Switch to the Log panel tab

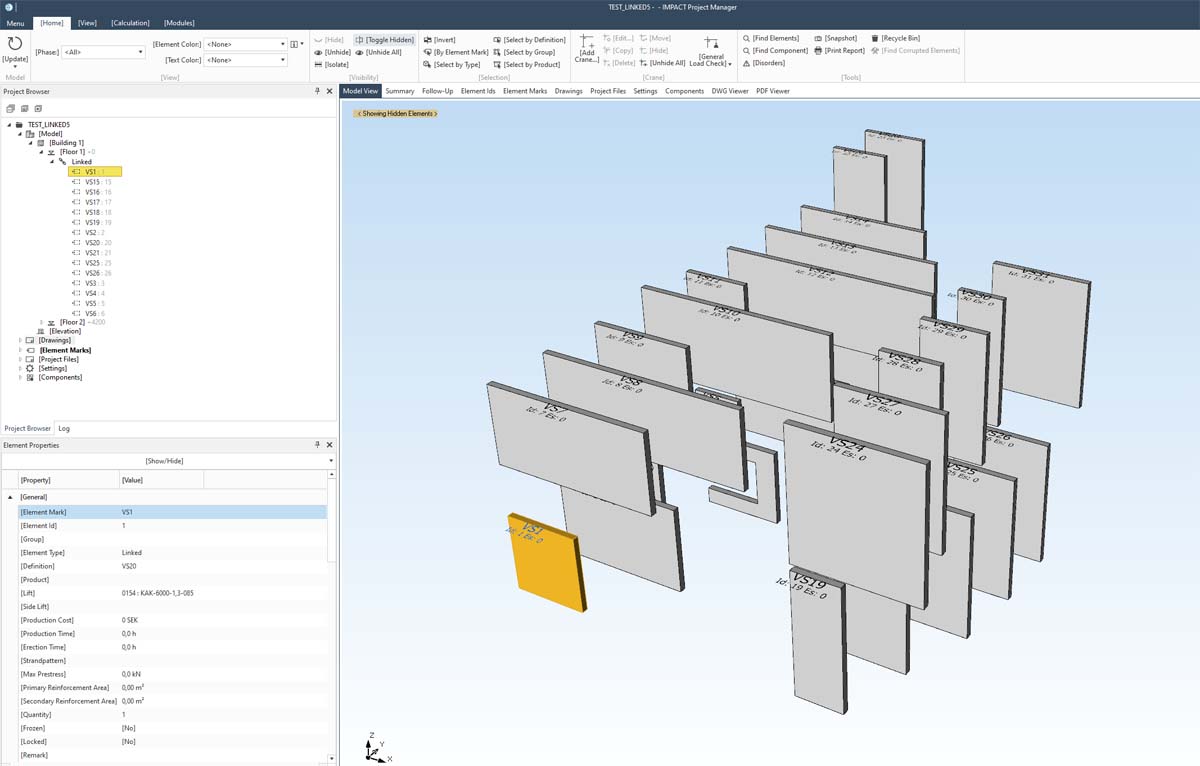(63, 428)
